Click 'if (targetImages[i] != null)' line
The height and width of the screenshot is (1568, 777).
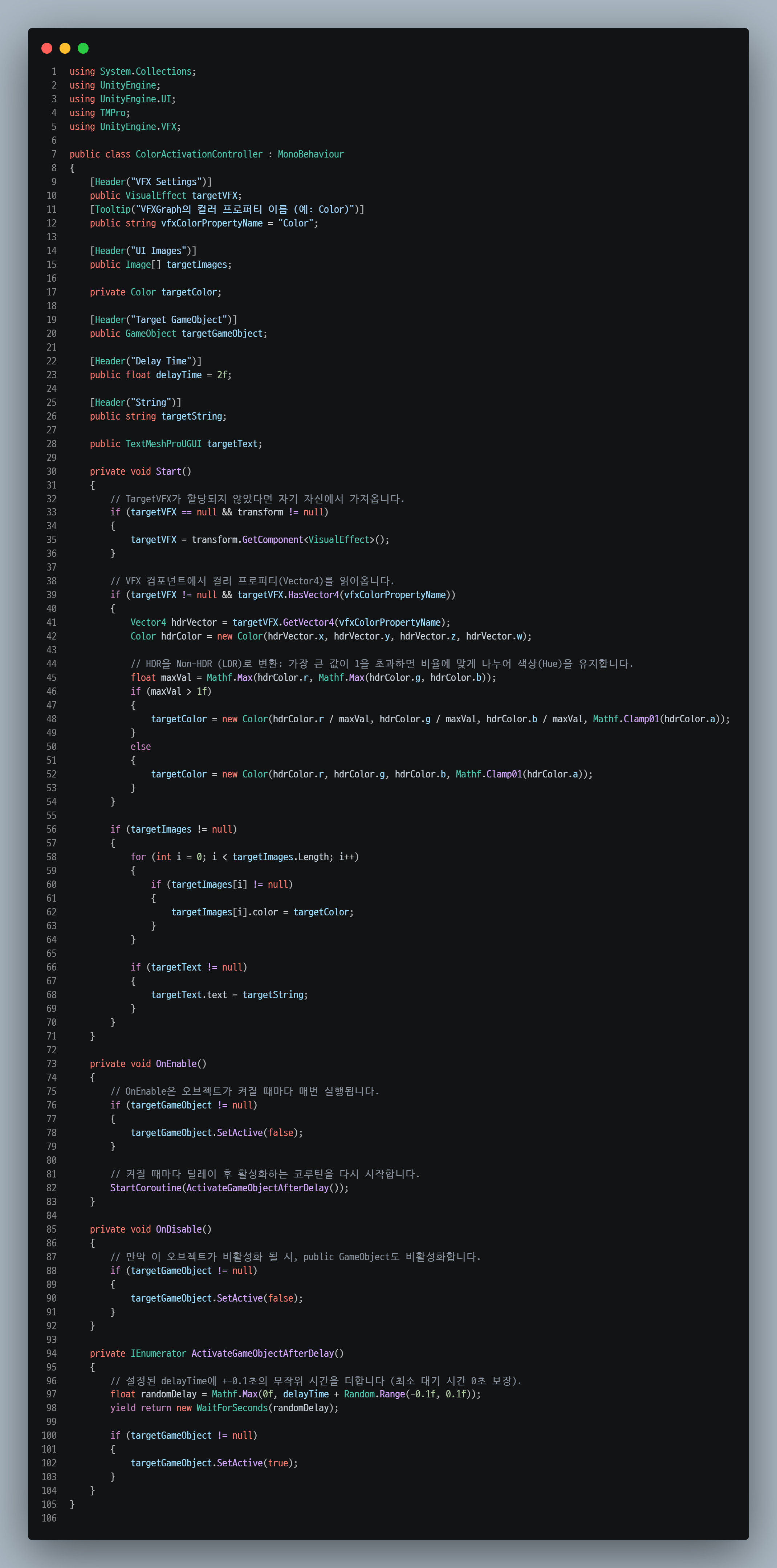(222, 885)
